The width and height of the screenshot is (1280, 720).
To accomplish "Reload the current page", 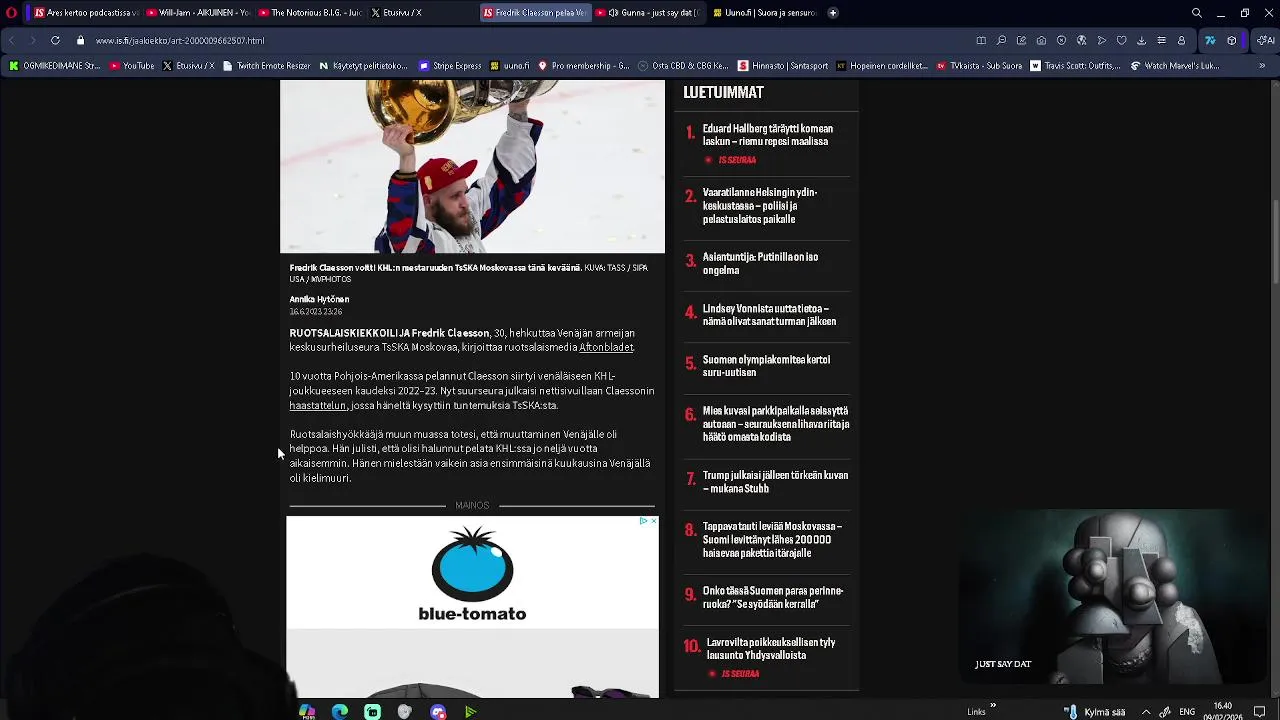I will pos(55,41).
